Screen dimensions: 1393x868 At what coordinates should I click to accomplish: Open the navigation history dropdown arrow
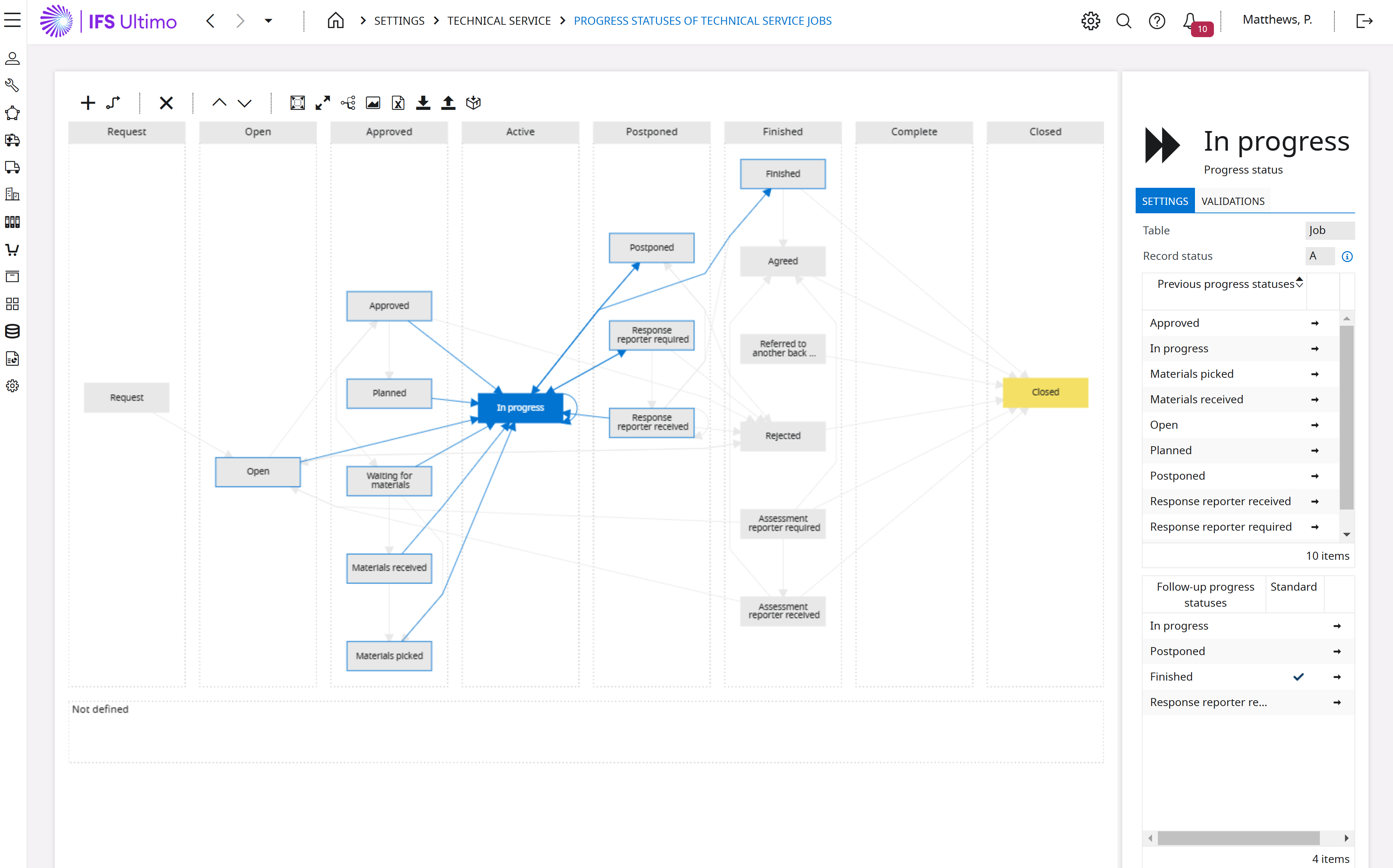pyautogui.click(x=268, y=21)
